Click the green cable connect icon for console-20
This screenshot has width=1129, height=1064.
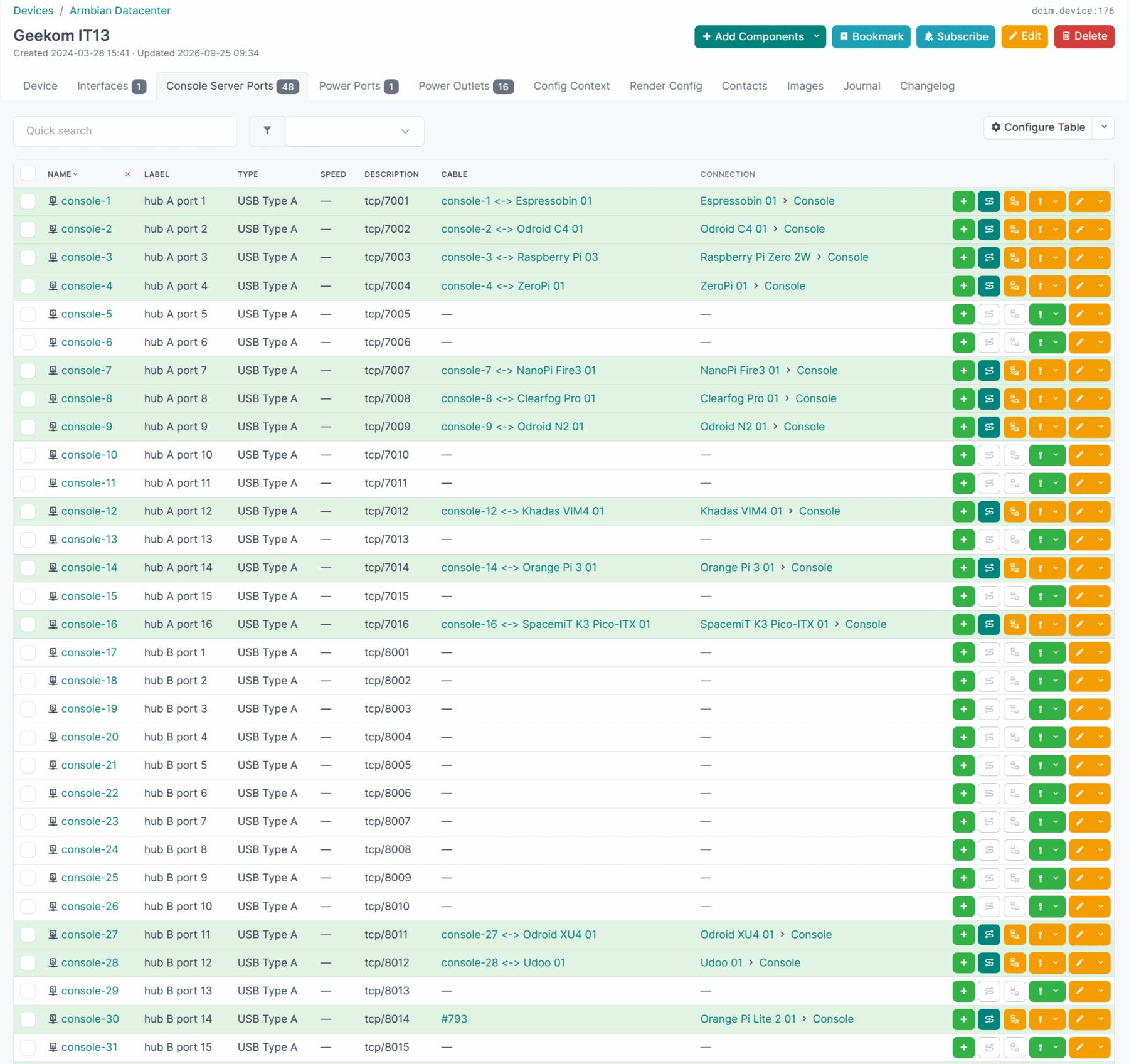coord(1041,737)
